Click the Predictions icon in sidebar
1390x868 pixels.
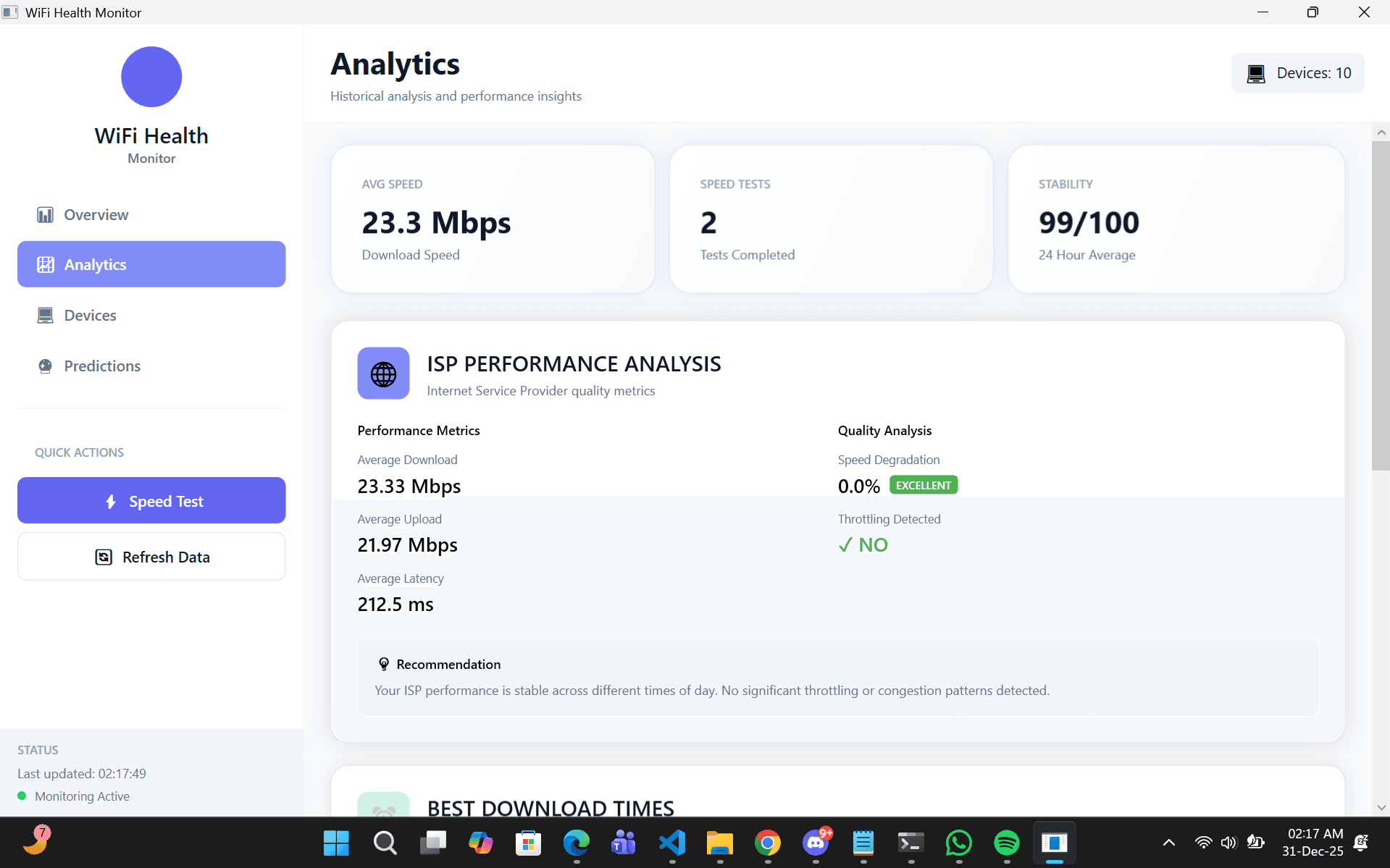tap(45, 366)
